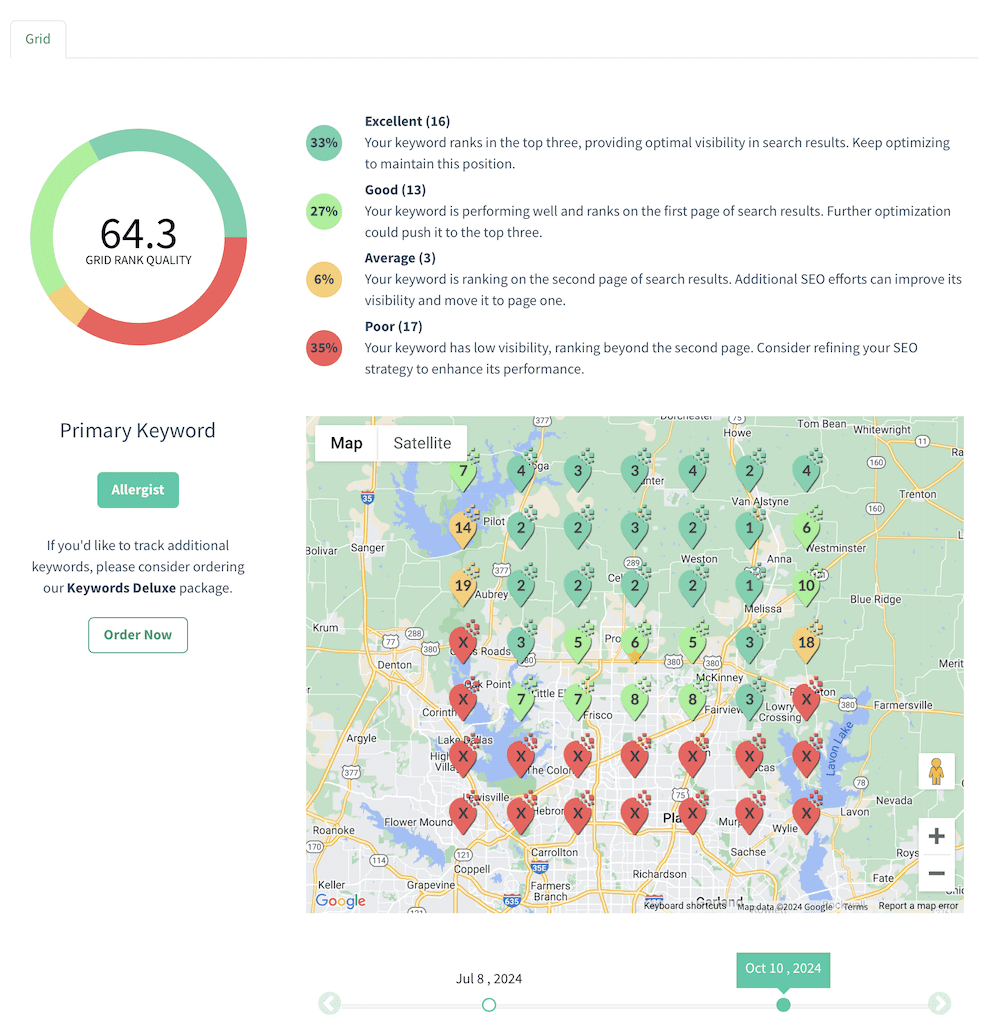Image resolution: width=1000 pixels, height=1028 pixels.
Task: Switch to Satellite view
Action: click(421, 442)
